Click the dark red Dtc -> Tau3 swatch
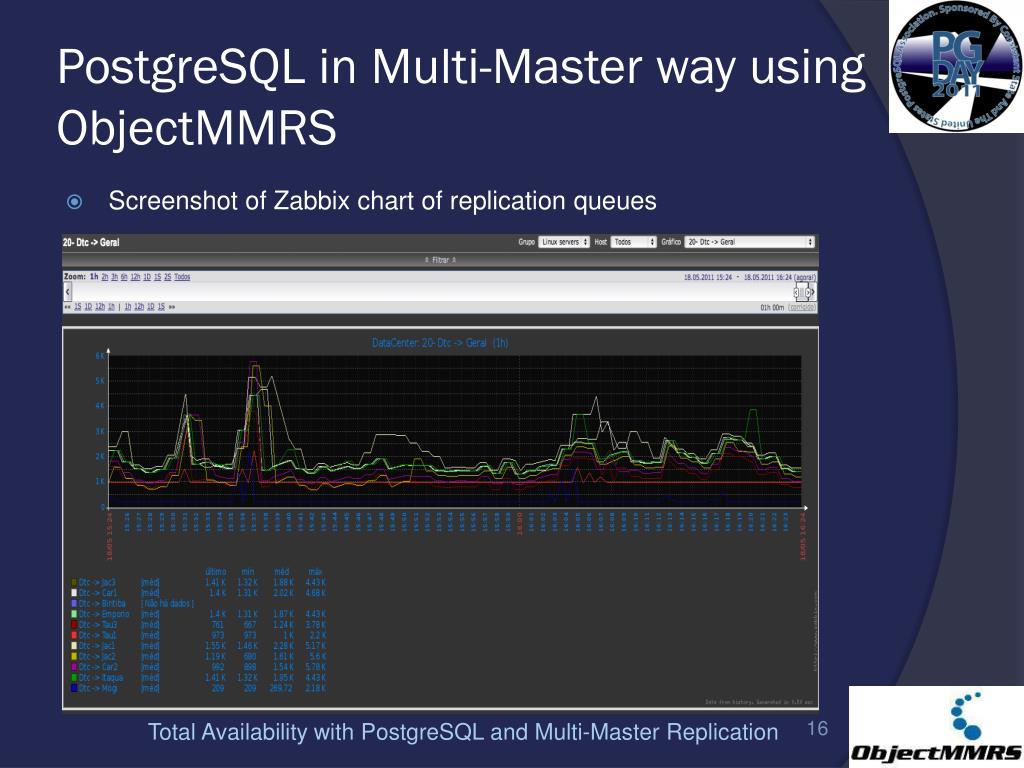 pos(74,625)
